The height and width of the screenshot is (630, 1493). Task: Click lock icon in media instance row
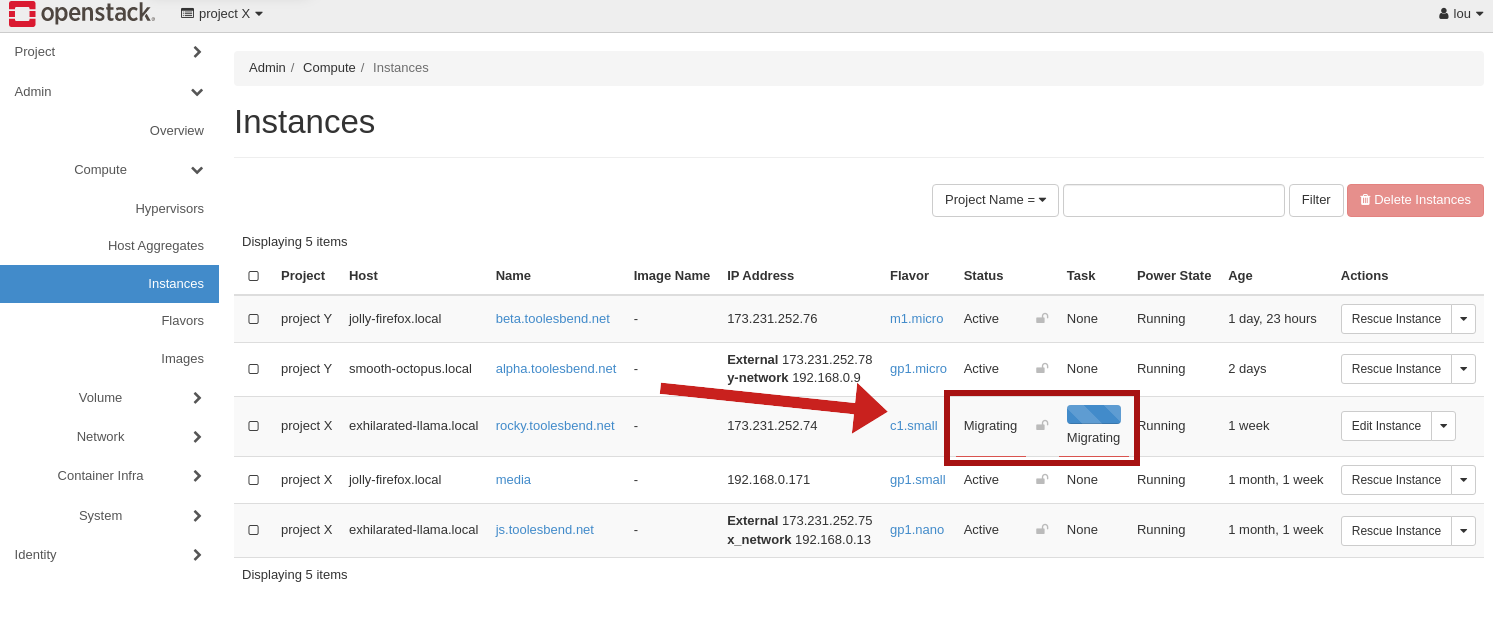(x=1042, y=480)
